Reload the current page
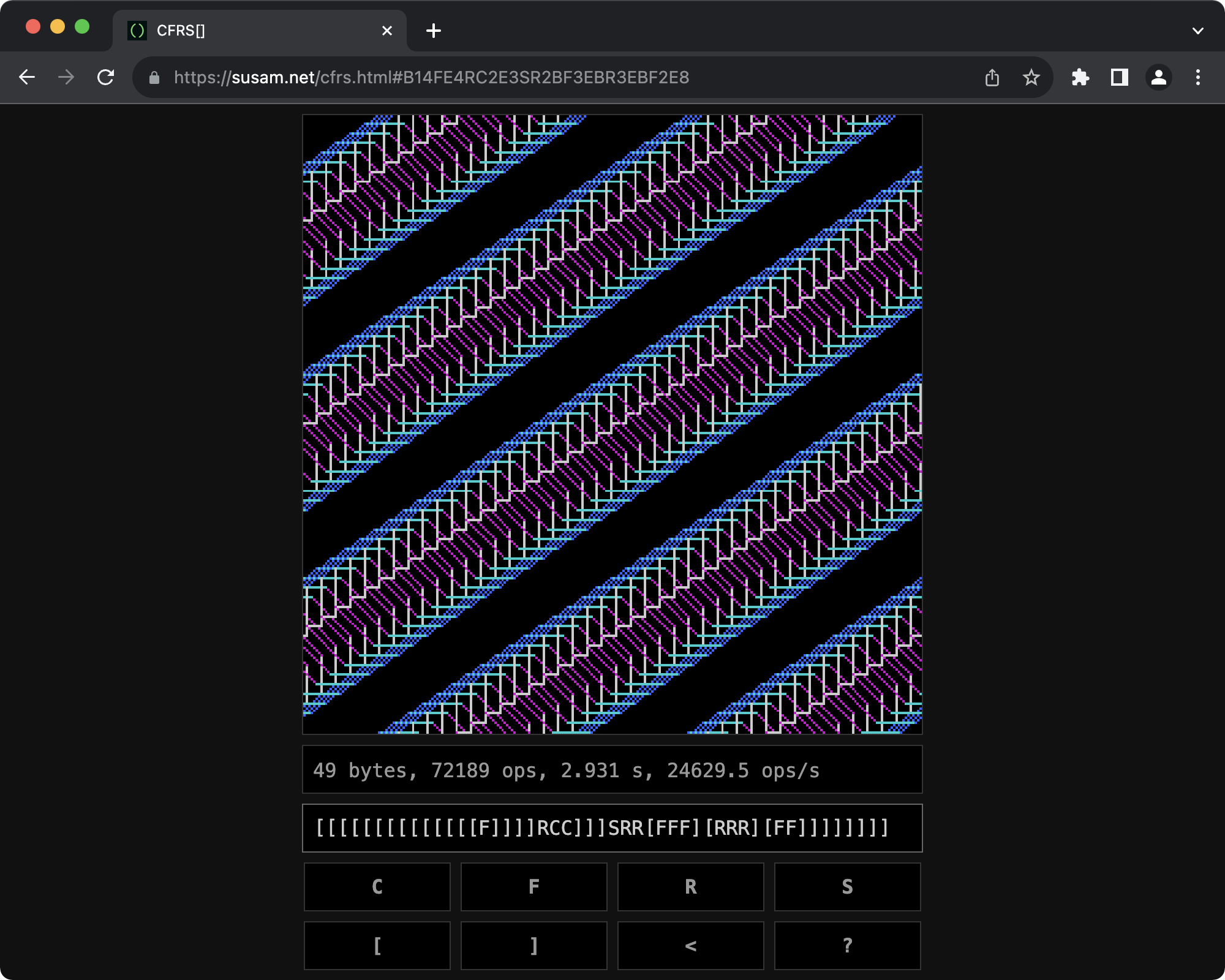The image size is (1225, 980). pos(106,77)
